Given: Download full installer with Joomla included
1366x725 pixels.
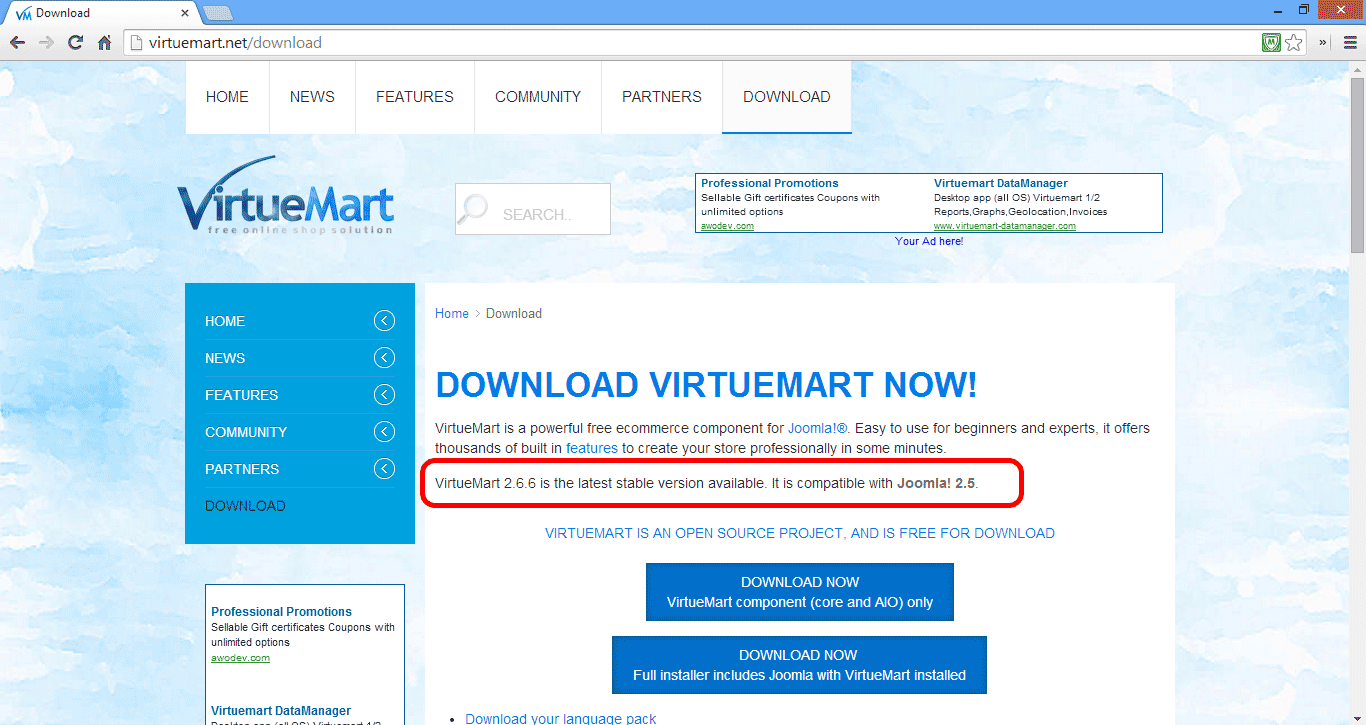Looking at the screenshot, I should click(799, 665).
